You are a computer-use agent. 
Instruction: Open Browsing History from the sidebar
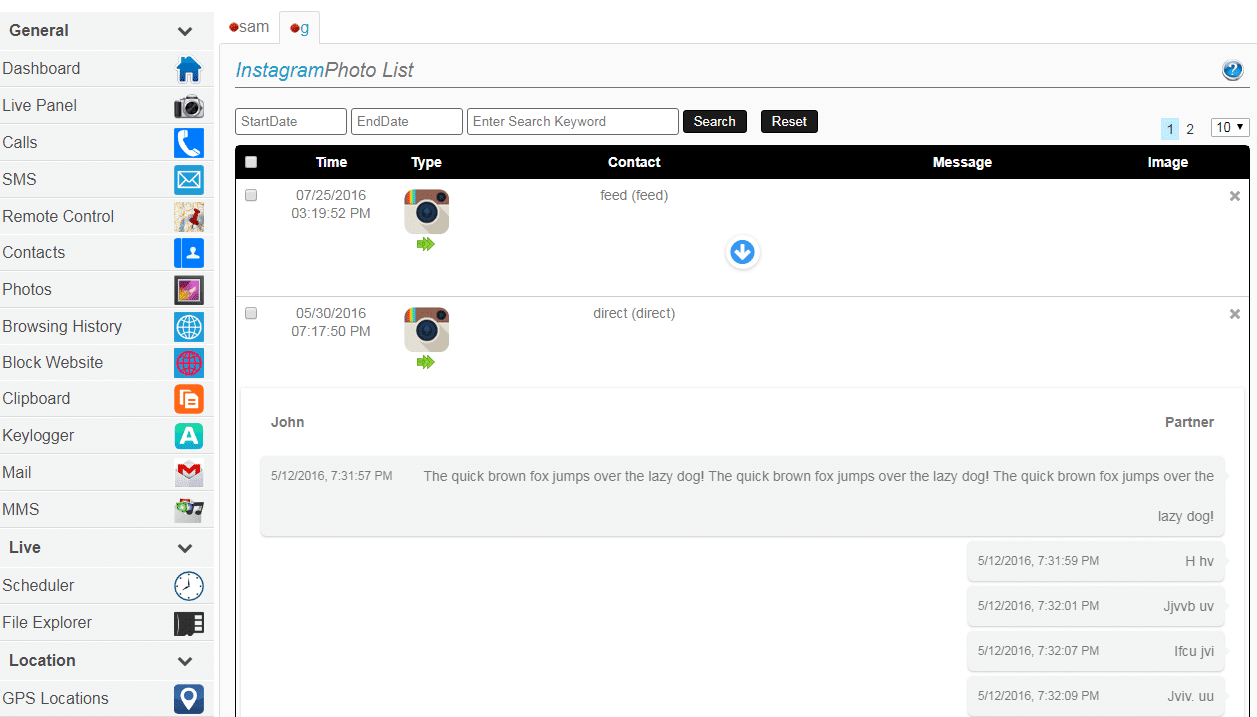point(62,326)
